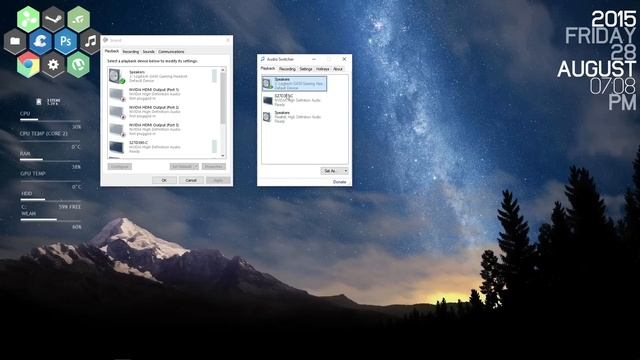Click NVIDIA HDMI Output (Port 2) device icon

pyautogui.click(x=117, y=111)
